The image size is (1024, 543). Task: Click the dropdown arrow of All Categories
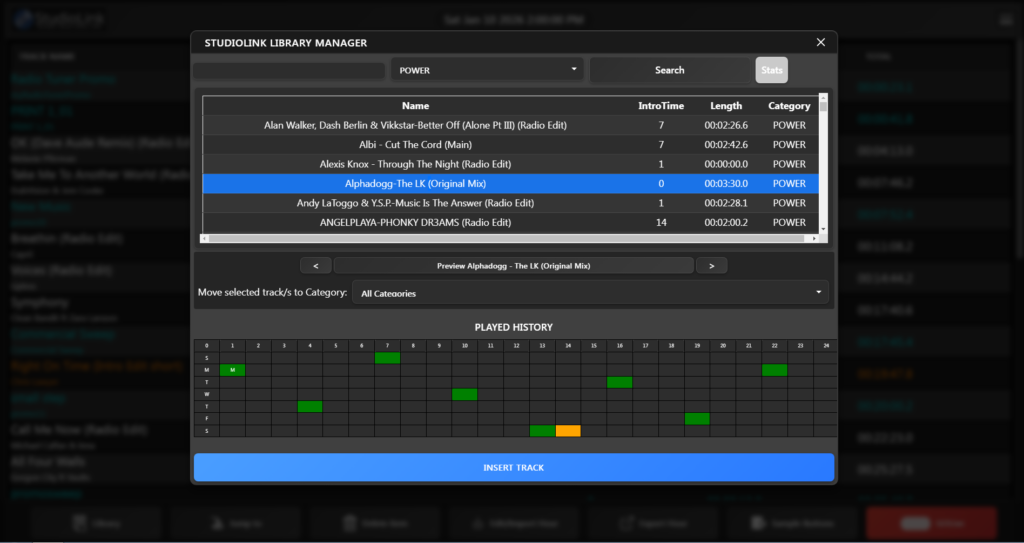818,292
